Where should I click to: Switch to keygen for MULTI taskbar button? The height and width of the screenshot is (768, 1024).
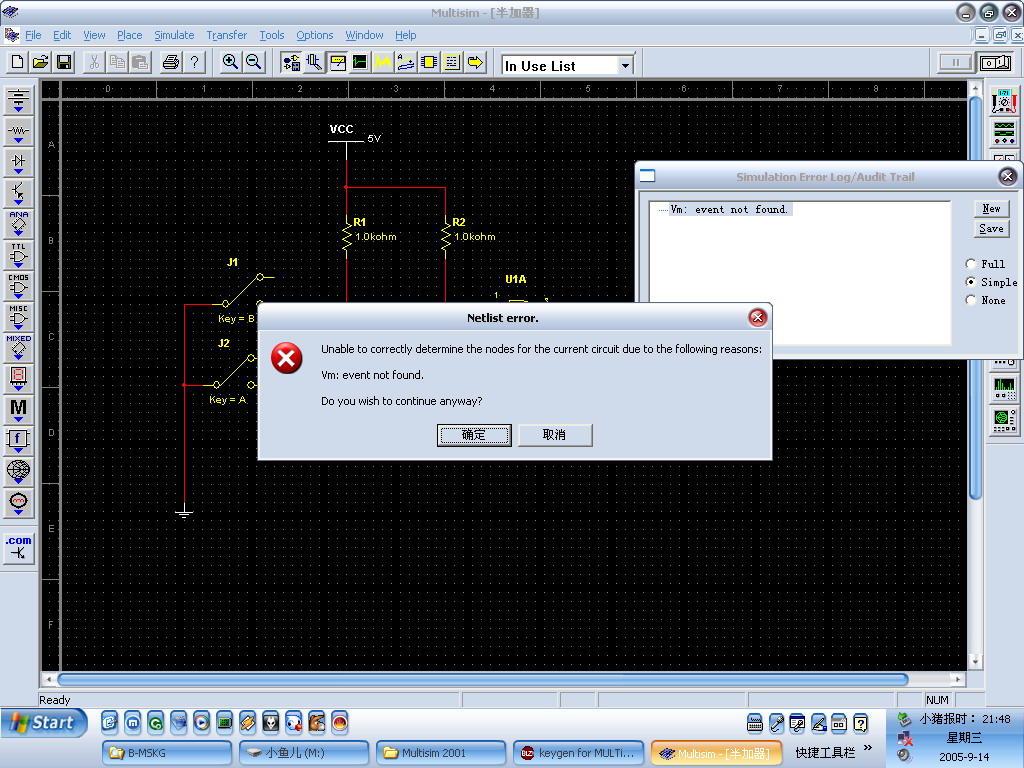tap(579, 753)
